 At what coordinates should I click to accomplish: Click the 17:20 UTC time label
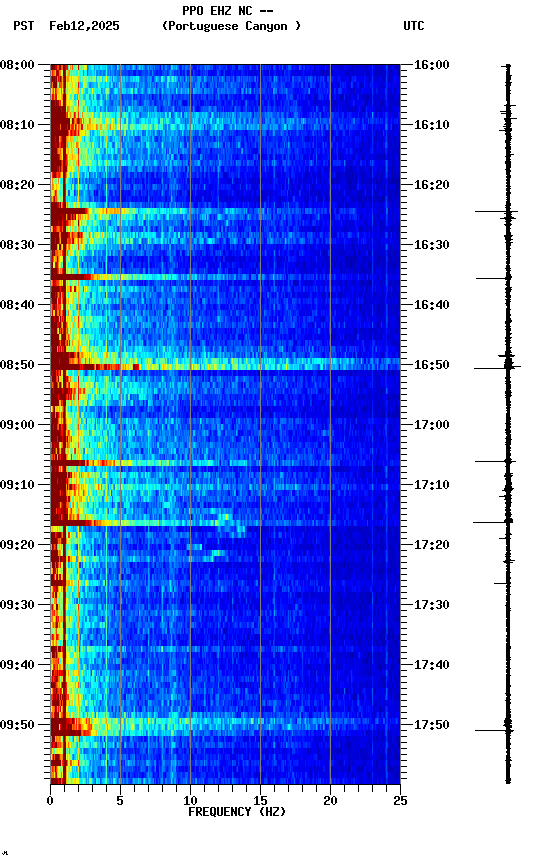click(x=431, y=545)
